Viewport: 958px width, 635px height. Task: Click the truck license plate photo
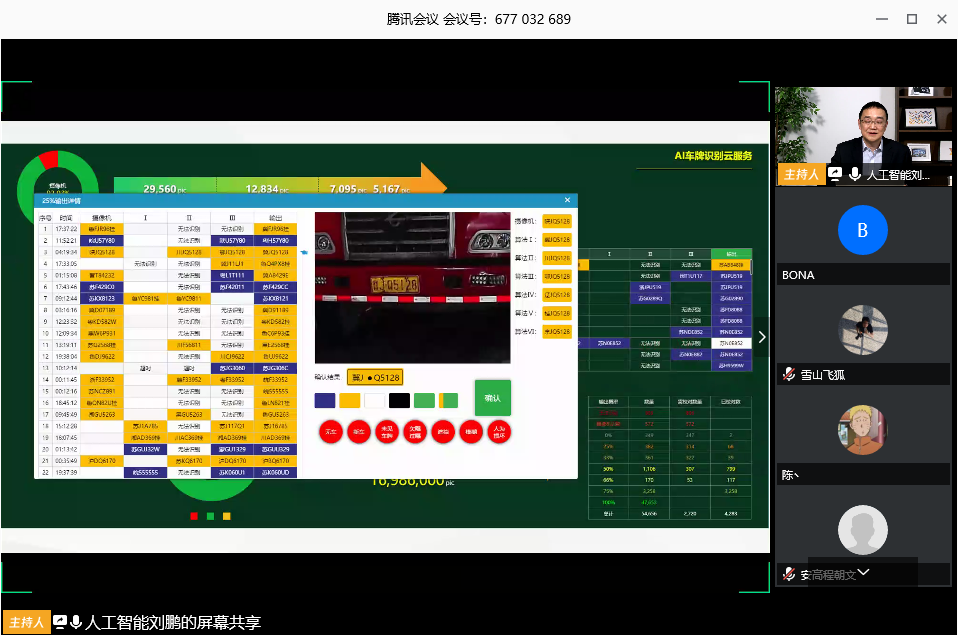(x=412, y=287)
